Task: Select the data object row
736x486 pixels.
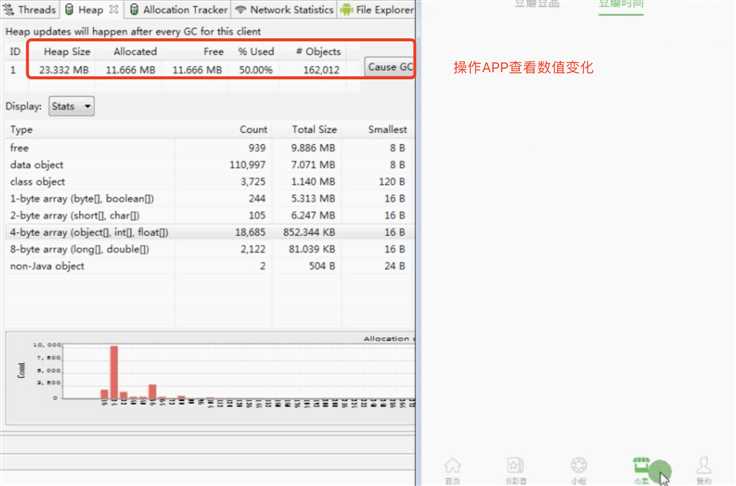Action: pos(210,165)
